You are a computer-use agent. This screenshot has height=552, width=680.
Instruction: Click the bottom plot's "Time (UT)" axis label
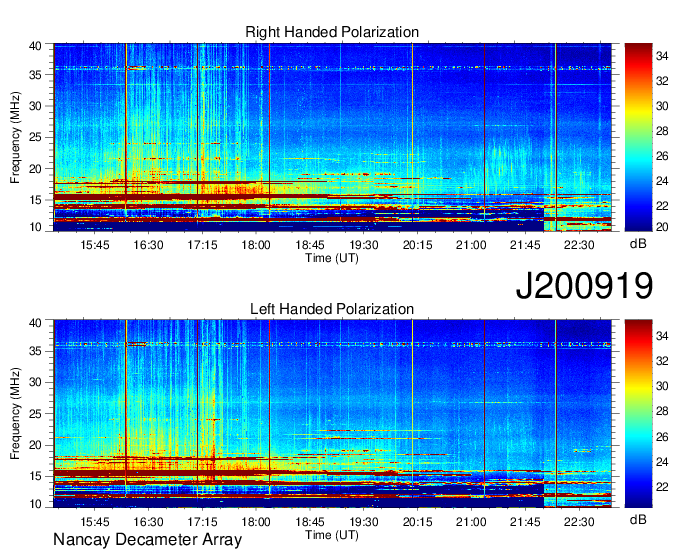332,535
